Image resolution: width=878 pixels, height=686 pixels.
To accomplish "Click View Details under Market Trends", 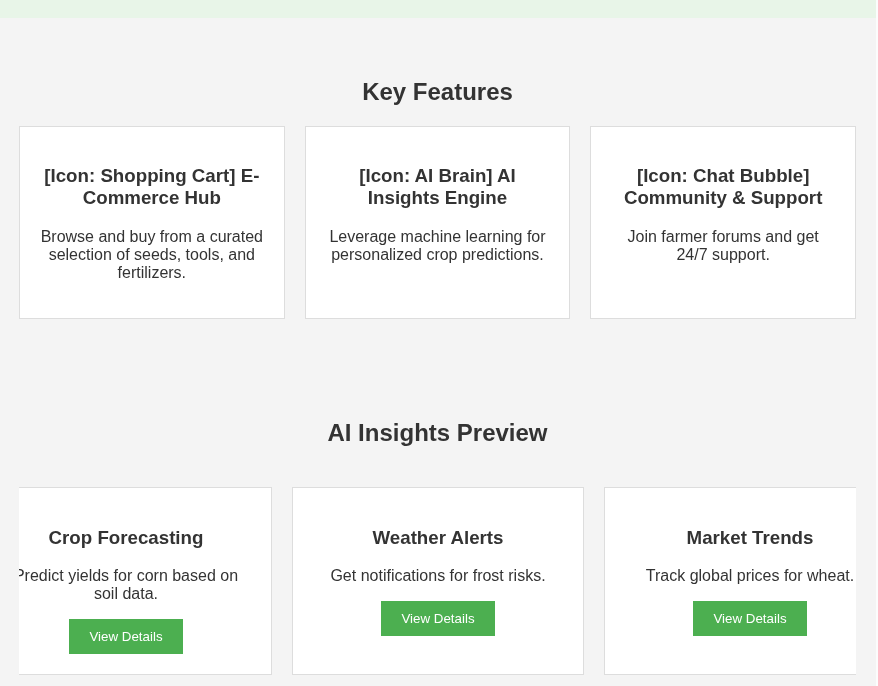I will [x=749, y=618].
